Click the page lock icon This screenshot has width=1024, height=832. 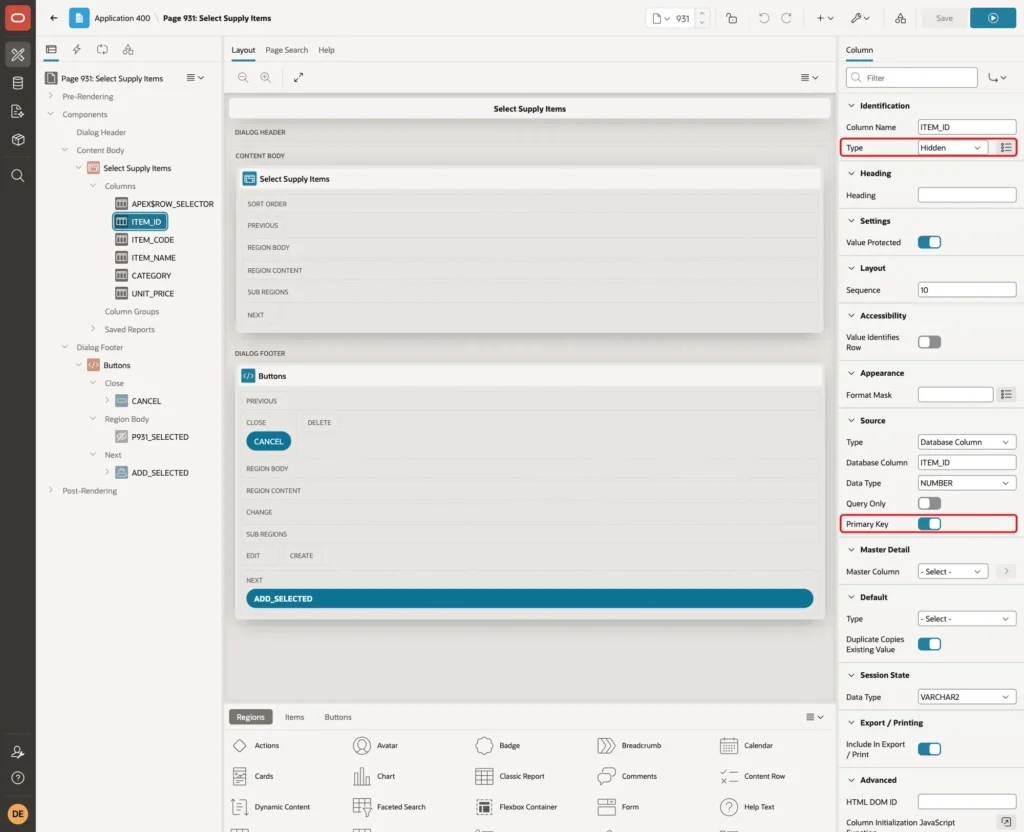click(731, 18)
